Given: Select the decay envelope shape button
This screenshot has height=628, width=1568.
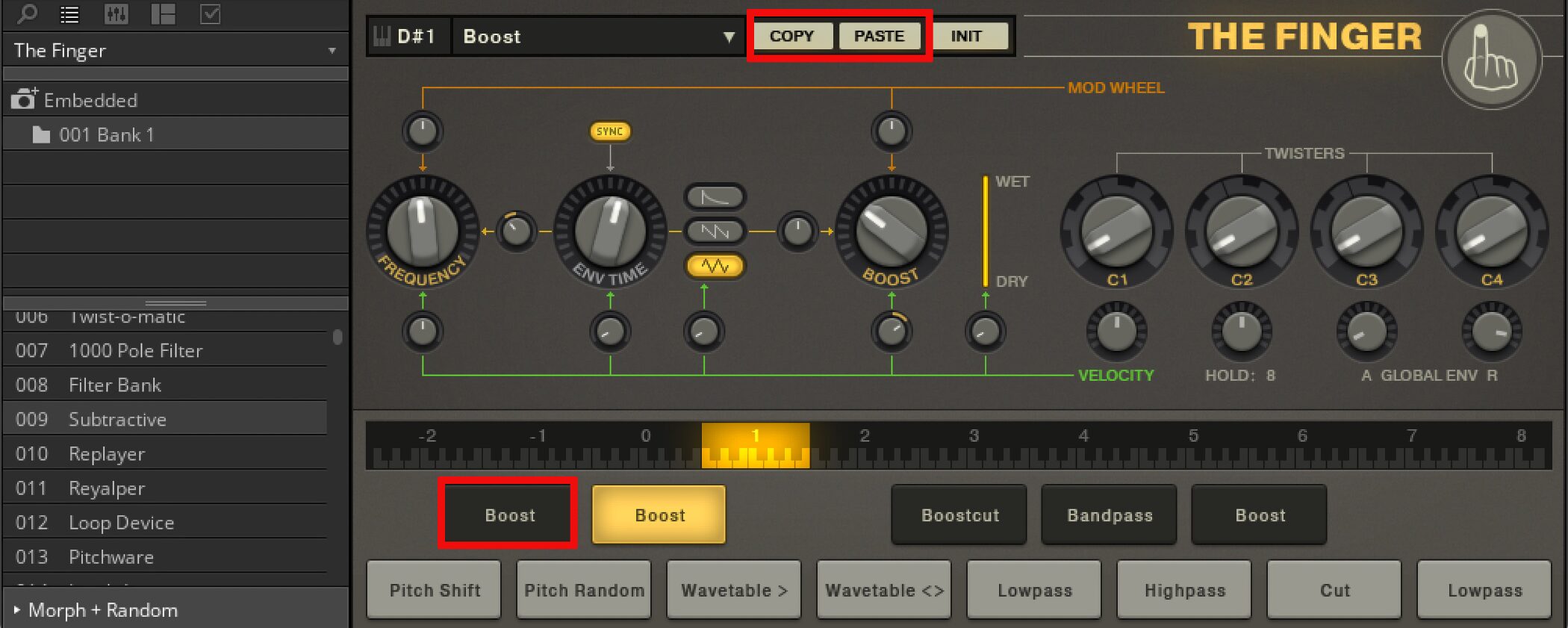Looking at the screenshot, I should [715, 197].
